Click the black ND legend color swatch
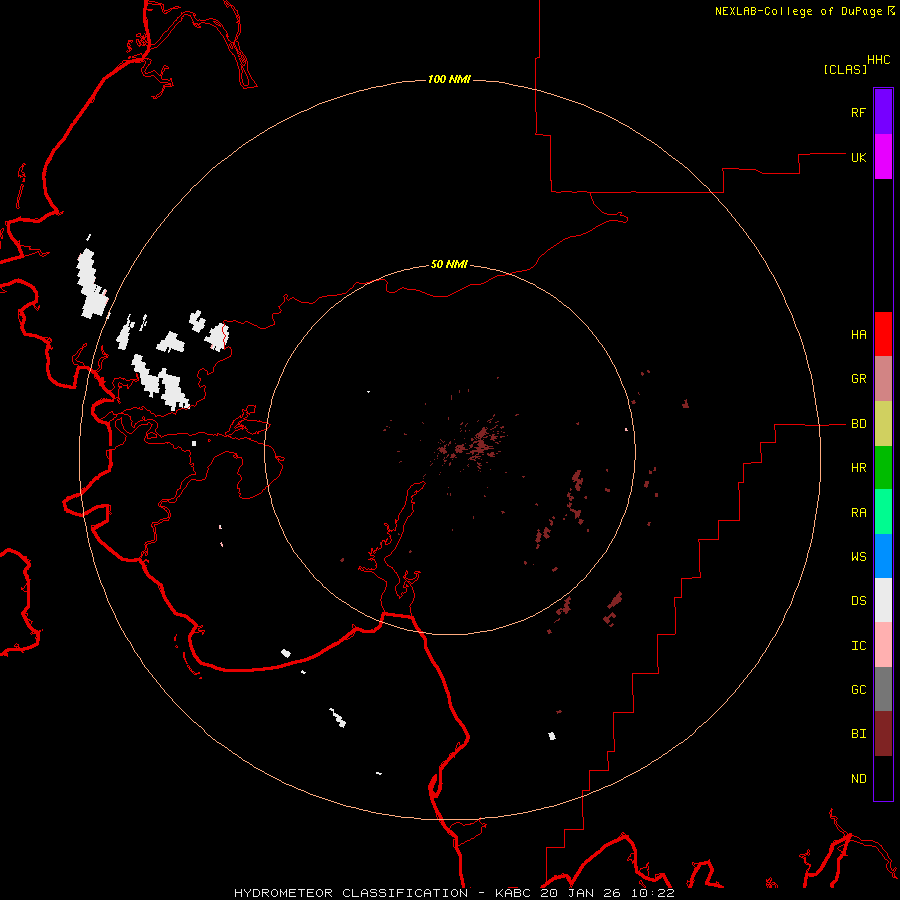900x900 pixels. (x=883, y=778)
